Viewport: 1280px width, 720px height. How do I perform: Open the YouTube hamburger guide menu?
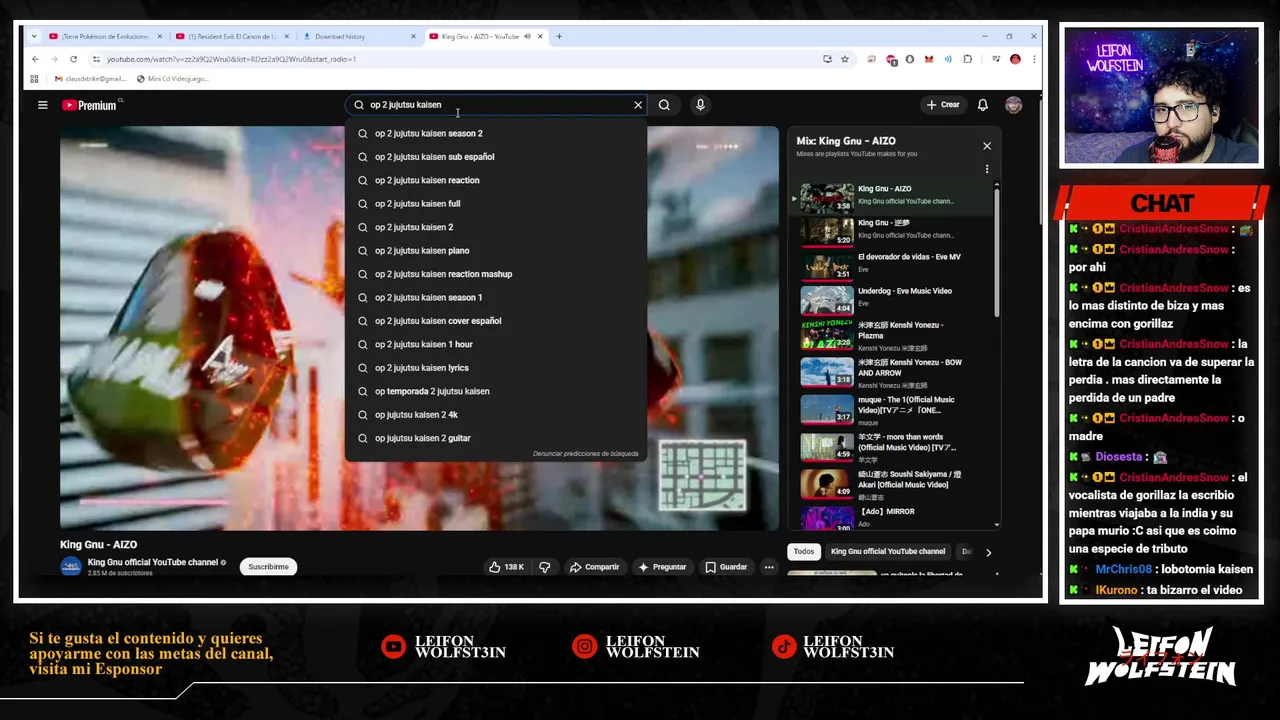point(42,105)
